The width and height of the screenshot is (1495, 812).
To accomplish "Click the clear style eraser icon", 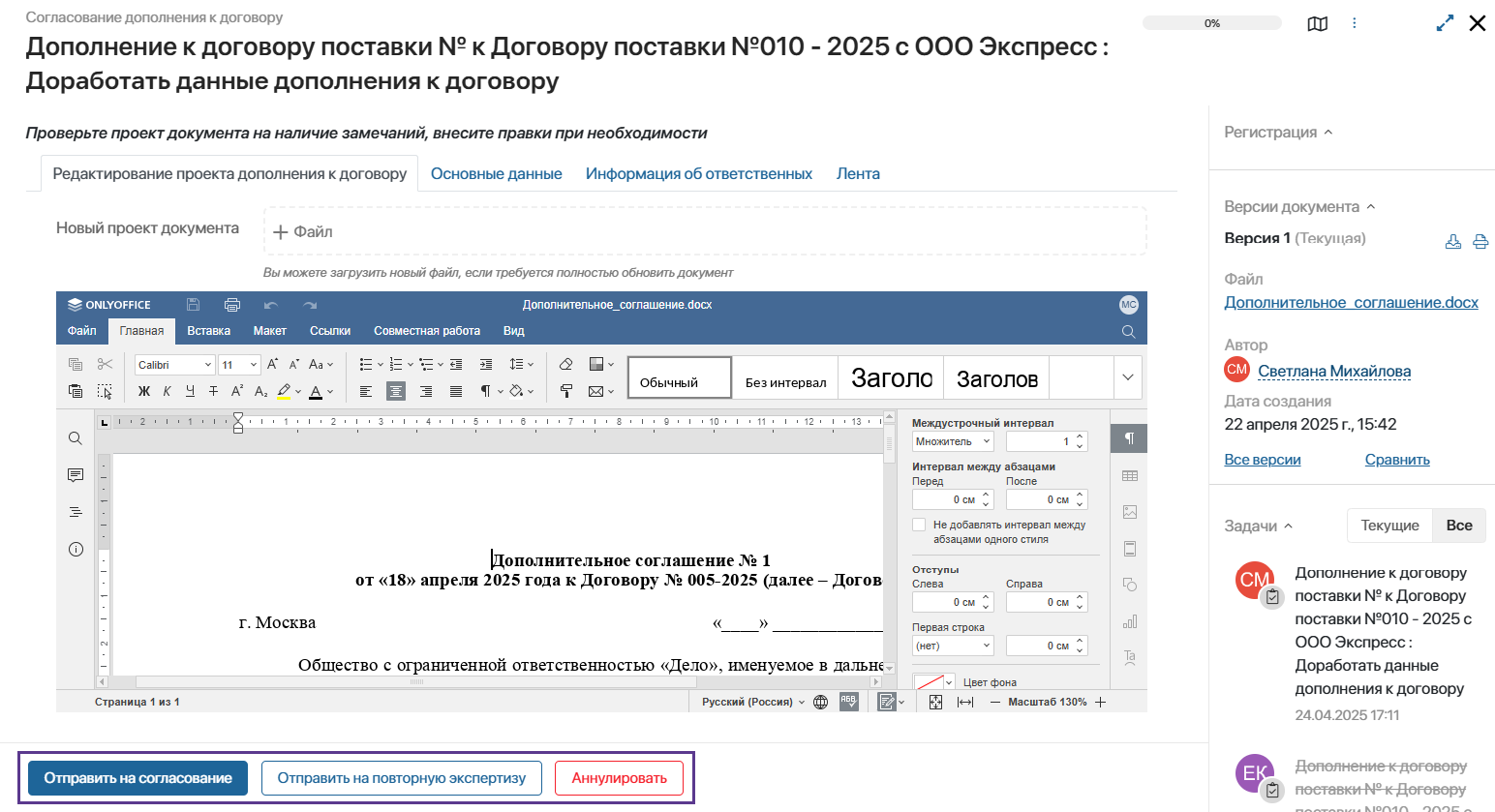I will [566, 364].
